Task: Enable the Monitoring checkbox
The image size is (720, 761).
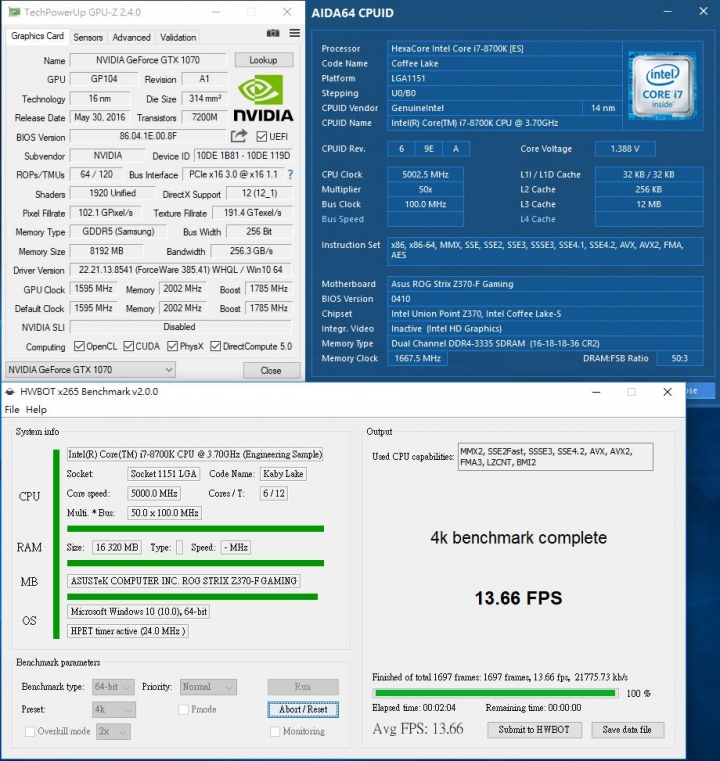Action: [275, 731]
